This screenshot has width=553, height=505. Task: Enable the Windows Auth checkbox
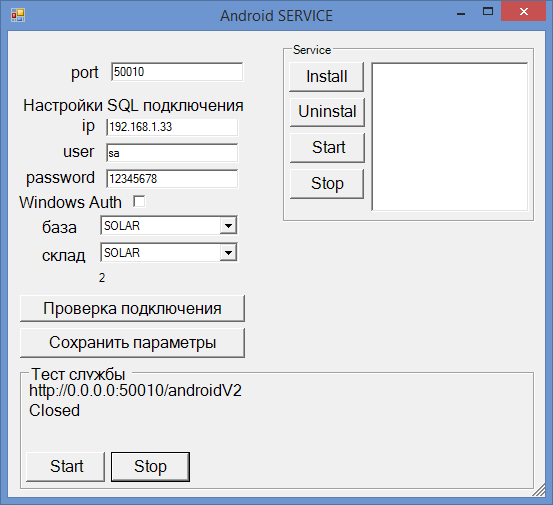139,202
